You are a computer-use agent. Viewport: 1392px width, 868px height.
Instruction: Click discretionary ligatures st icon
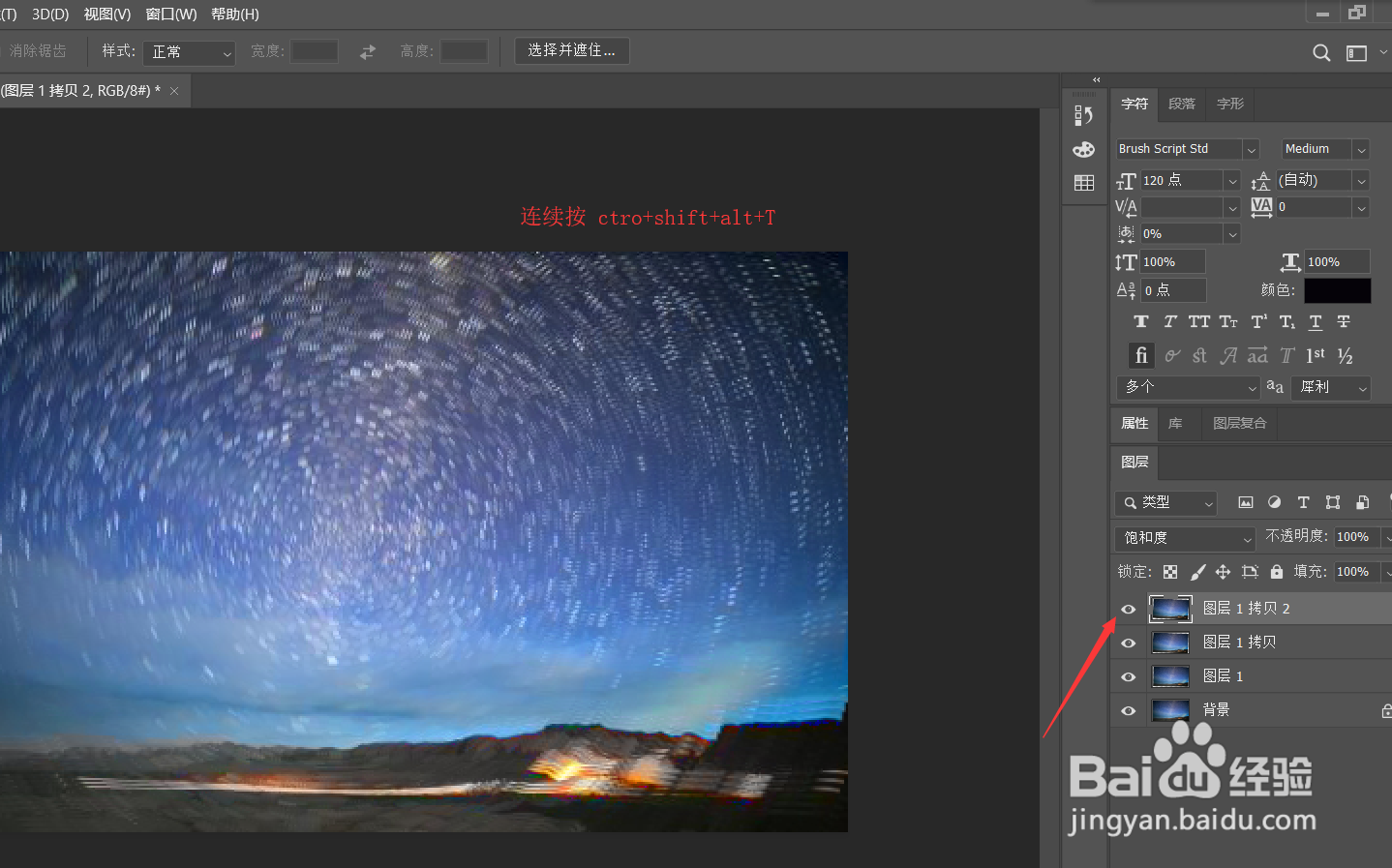point(1199,356)
